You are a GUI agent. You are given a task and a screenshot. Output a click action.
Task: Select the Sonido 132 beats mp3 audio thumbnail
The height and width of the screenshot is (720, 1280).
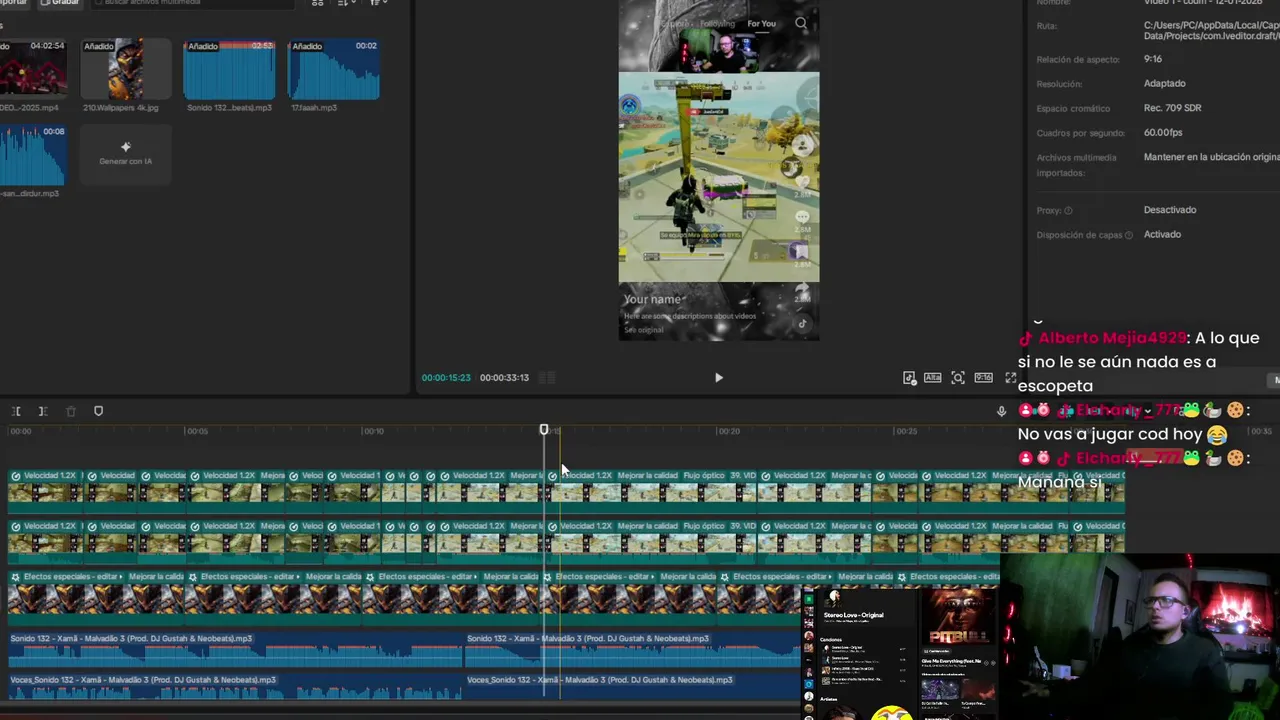tap(229, 69)
